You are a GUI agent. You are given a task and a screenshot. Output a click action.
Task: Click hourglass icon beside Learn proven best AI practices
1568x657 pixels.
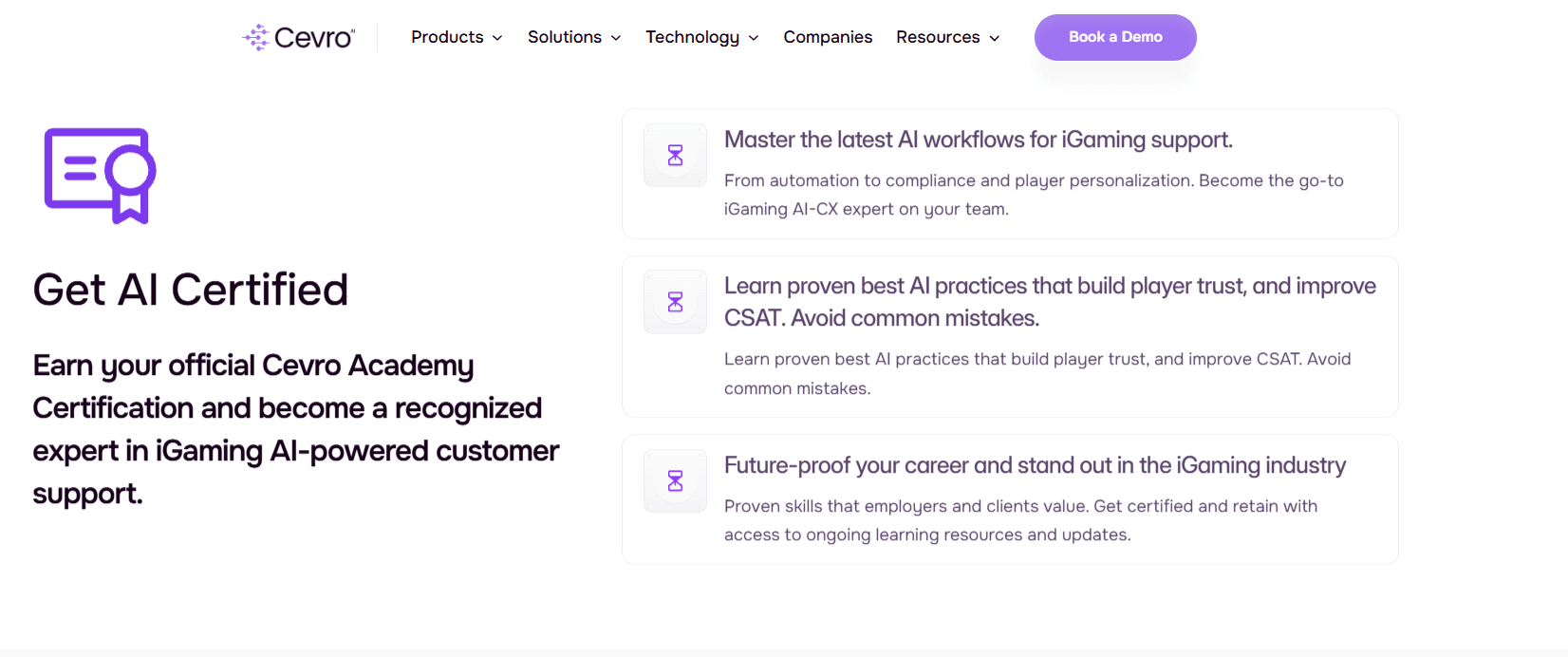pos(675,302)
